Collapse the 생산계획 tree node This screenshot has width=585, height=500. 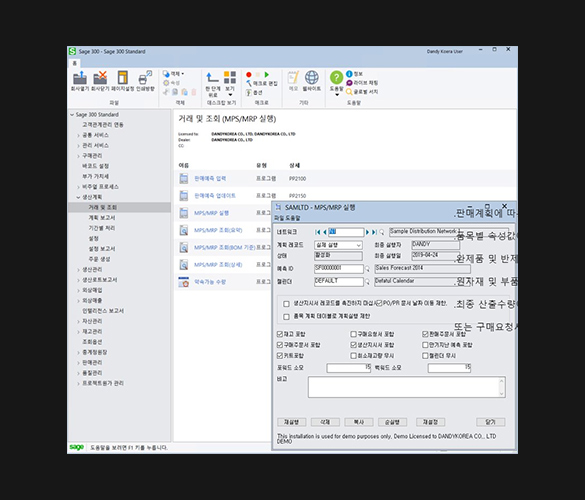coord(78,197)
